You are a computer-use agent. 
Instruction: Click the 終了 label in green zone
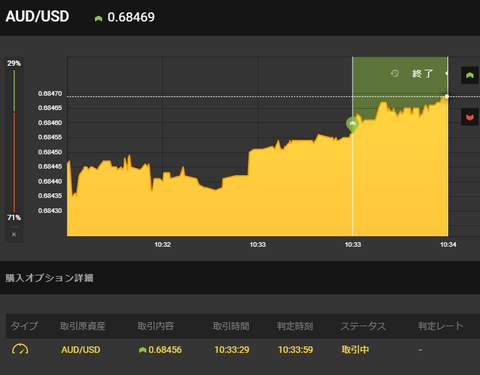(x=423, y=73)
